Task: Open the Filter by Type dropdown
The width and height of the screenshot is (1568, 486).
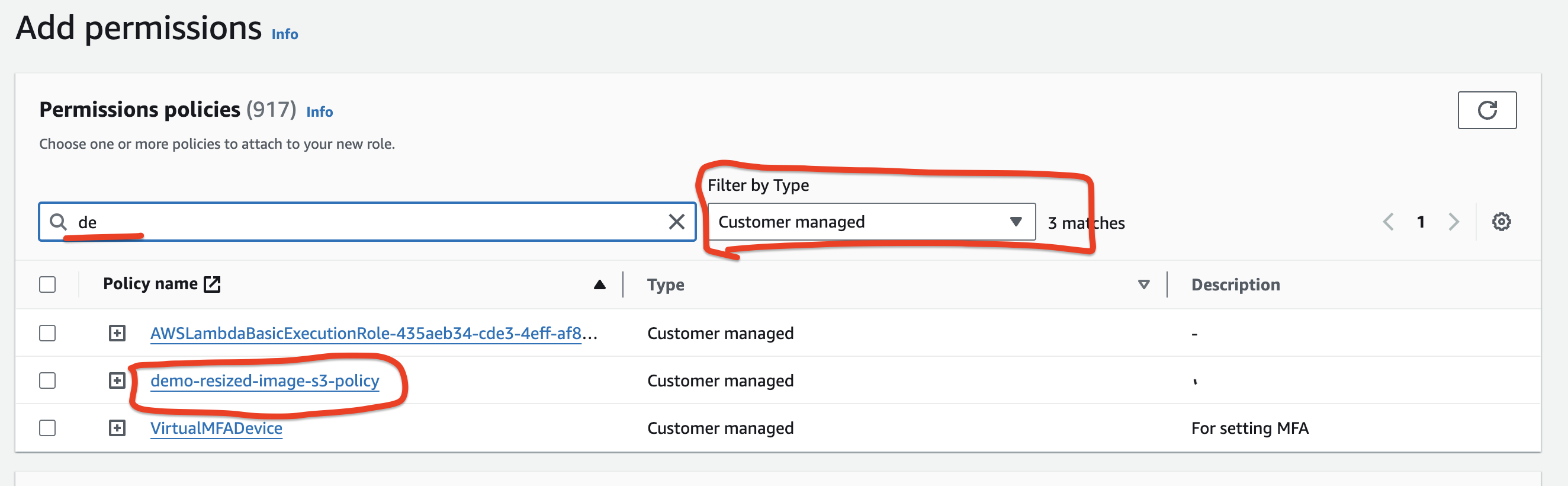Action: [870, 222]
